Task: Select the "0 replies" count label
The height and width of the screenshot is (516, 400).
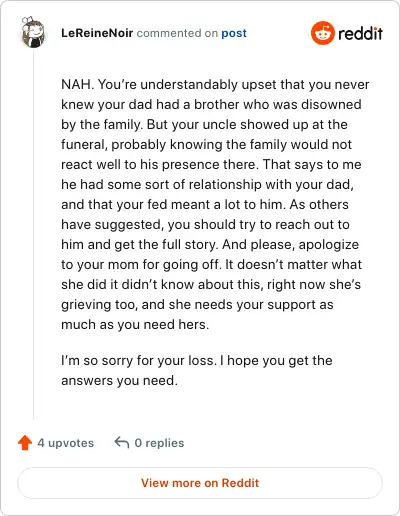Action: click(159, 443)
